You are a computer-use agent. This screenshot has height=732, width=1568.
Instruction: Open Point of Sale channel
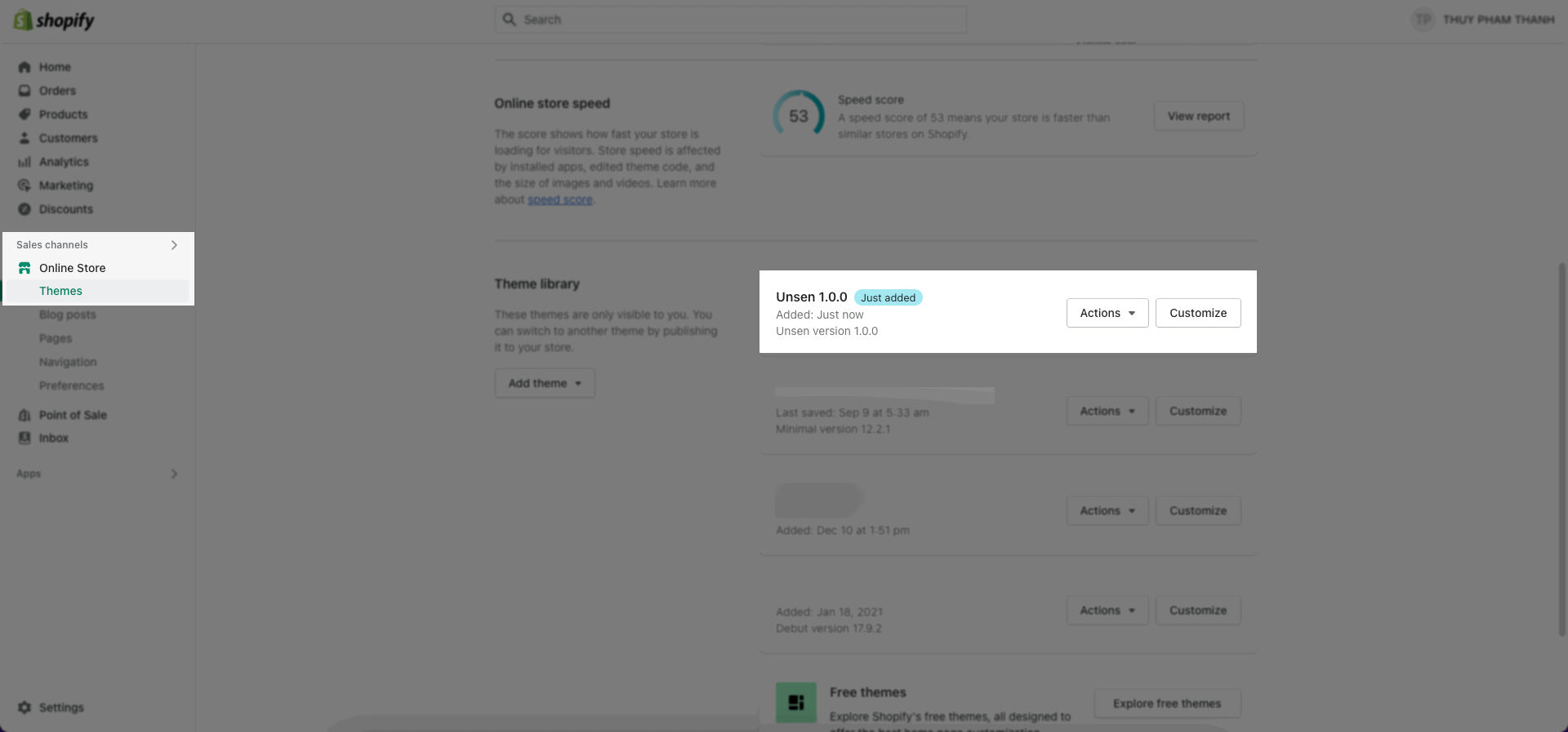click(x=73, y=415)
